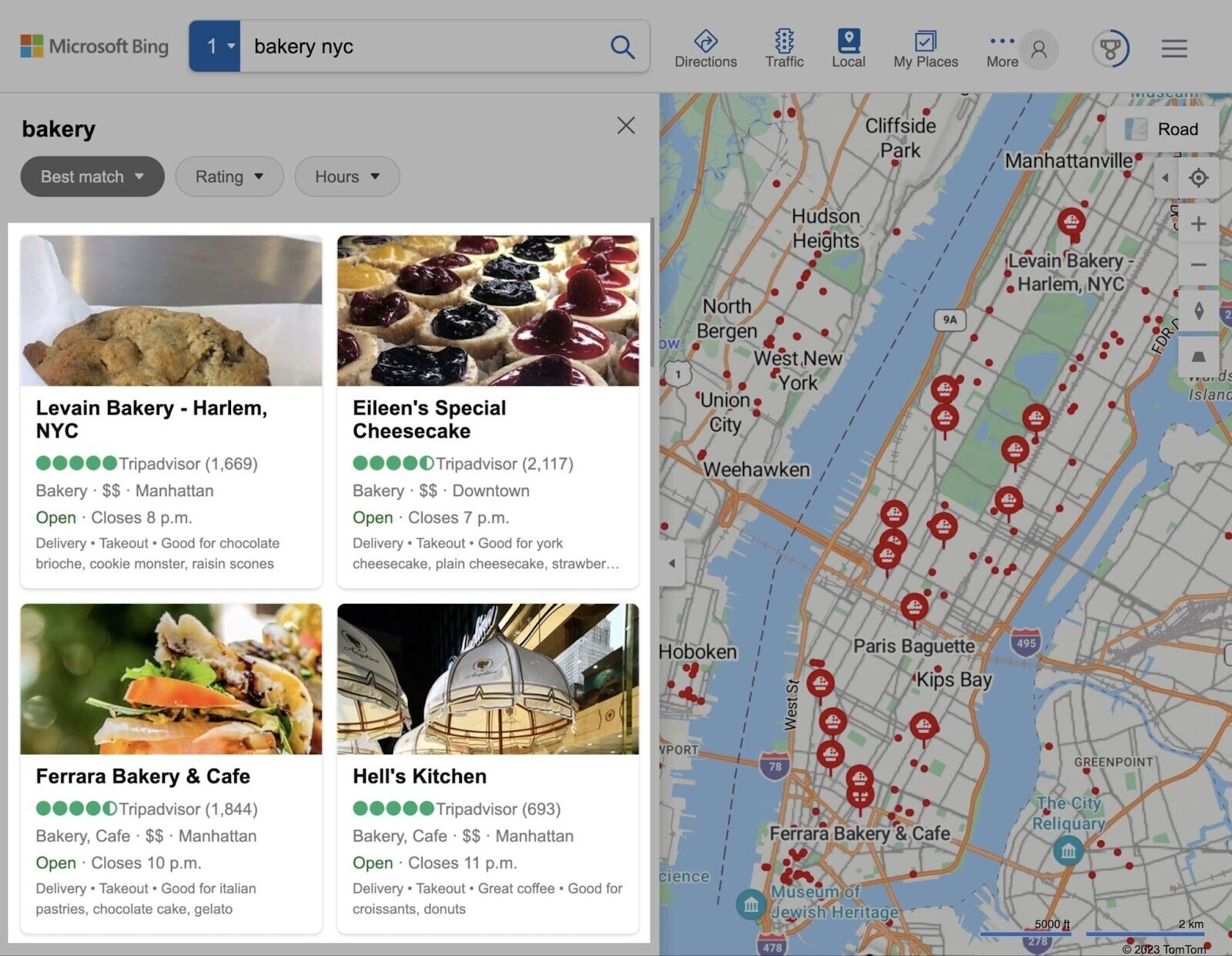Expand the Rating filter dropdown
The height and width of the screenshot is (956, 1232).
(x=229, y=176)
